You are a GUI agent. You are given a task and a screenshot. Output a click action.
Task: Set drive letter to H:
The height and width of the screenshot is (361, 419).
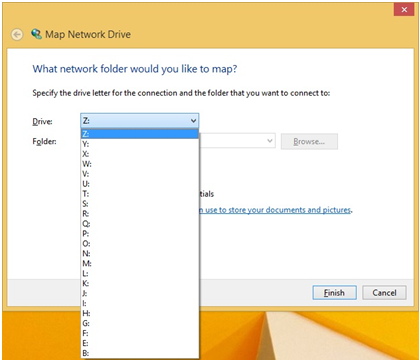click(140, 313)
